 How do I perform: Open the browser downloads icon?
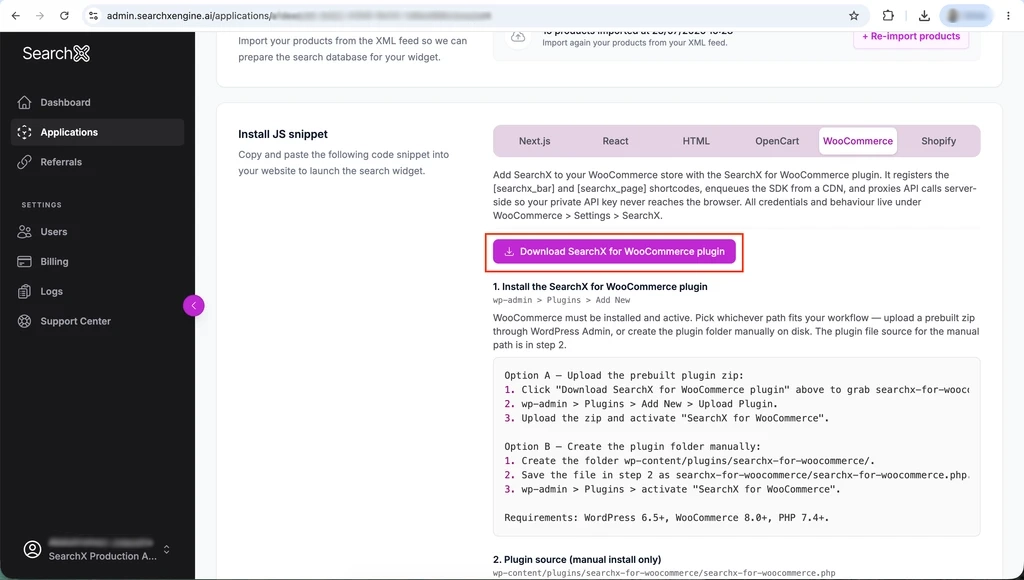[x=923, y=16]
